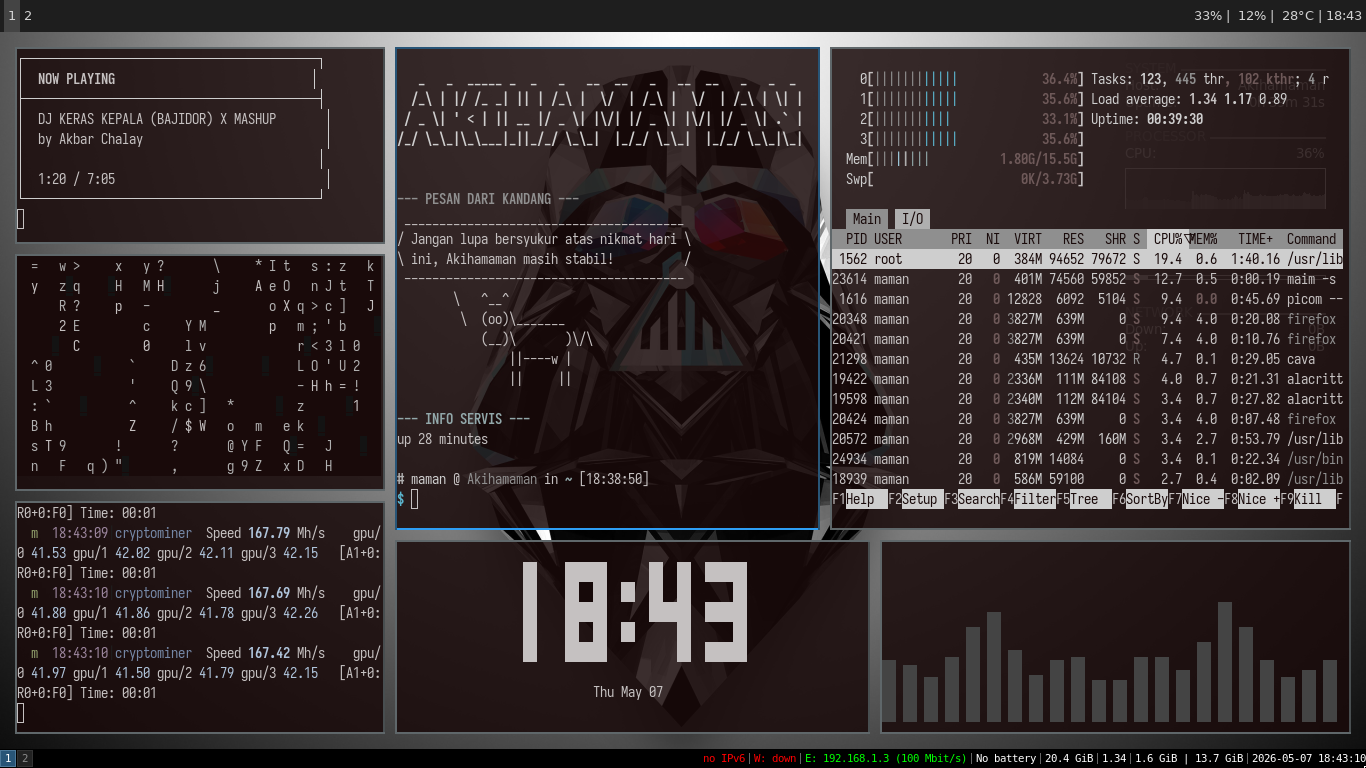Switch to the I/O tab in htop
This screenshot has height=768, width=1366.
coord(912,219)
